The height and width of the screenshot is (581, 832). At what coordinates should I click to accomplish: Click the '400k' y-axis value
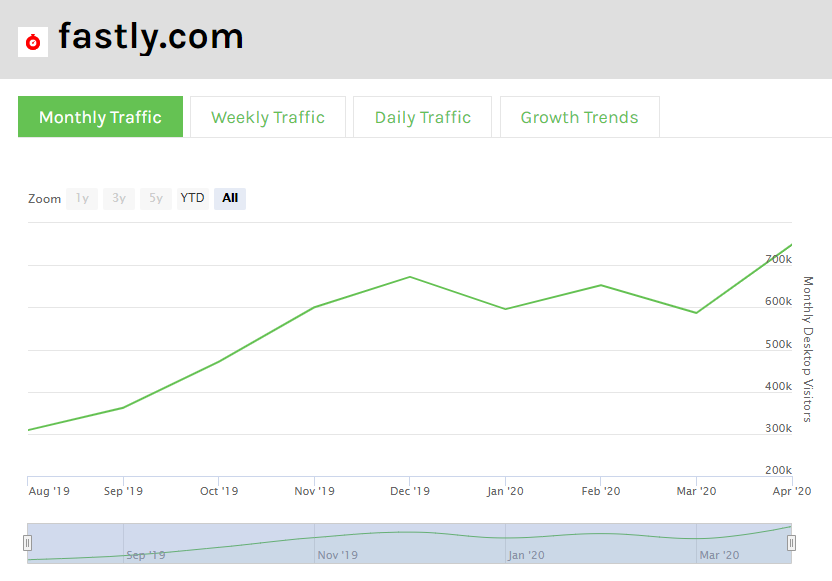(x=778, y=386)
